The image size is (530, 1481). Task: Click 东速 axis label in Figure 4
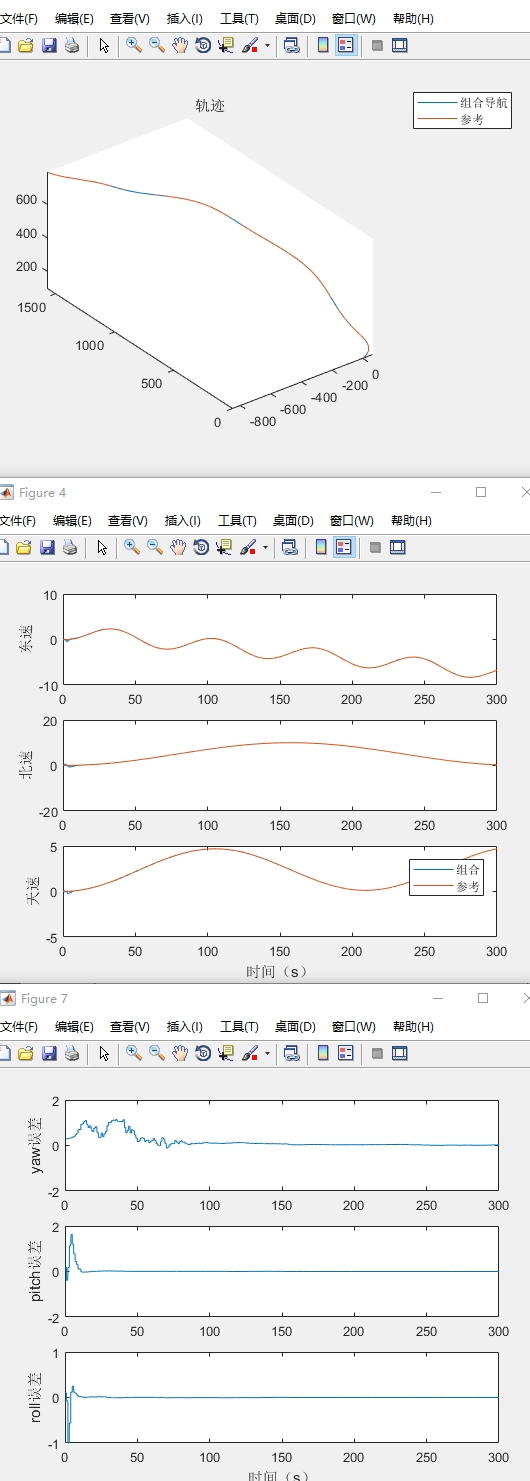click(x=27, y=640)
